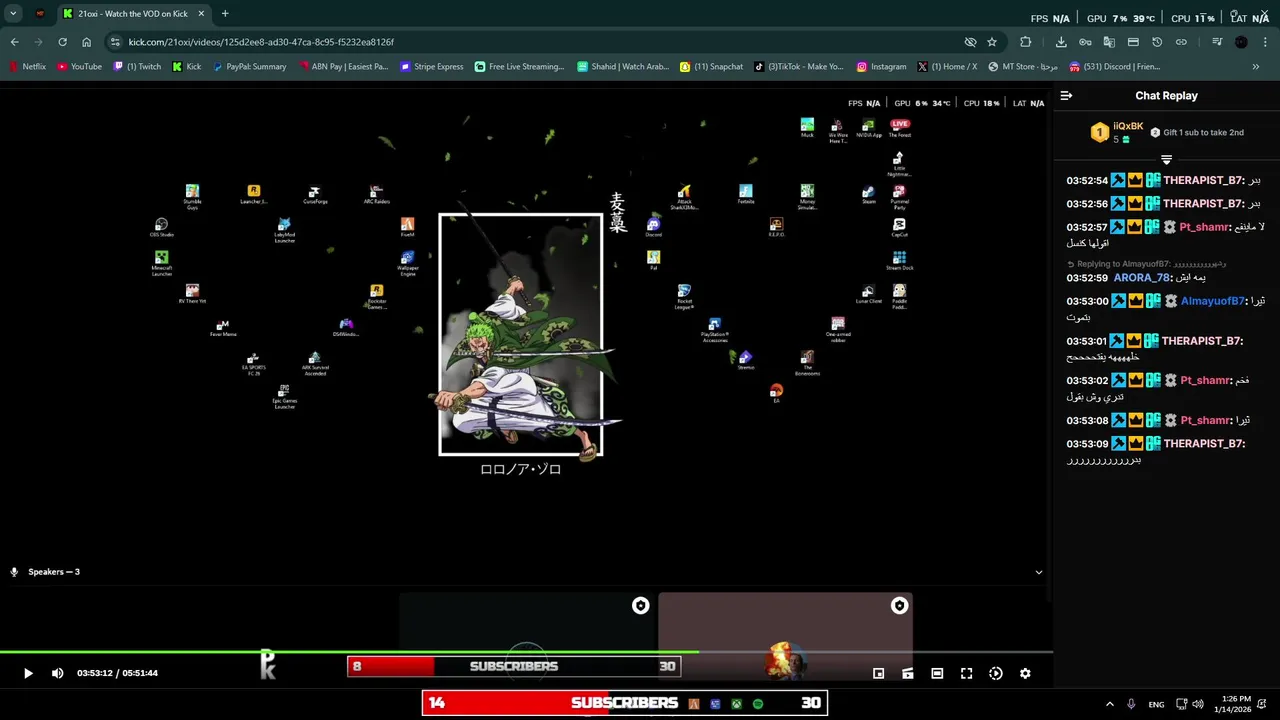Viewport: 1280px width, 720px height.
Task: Reload the browser page
Action: click(62, 42)
